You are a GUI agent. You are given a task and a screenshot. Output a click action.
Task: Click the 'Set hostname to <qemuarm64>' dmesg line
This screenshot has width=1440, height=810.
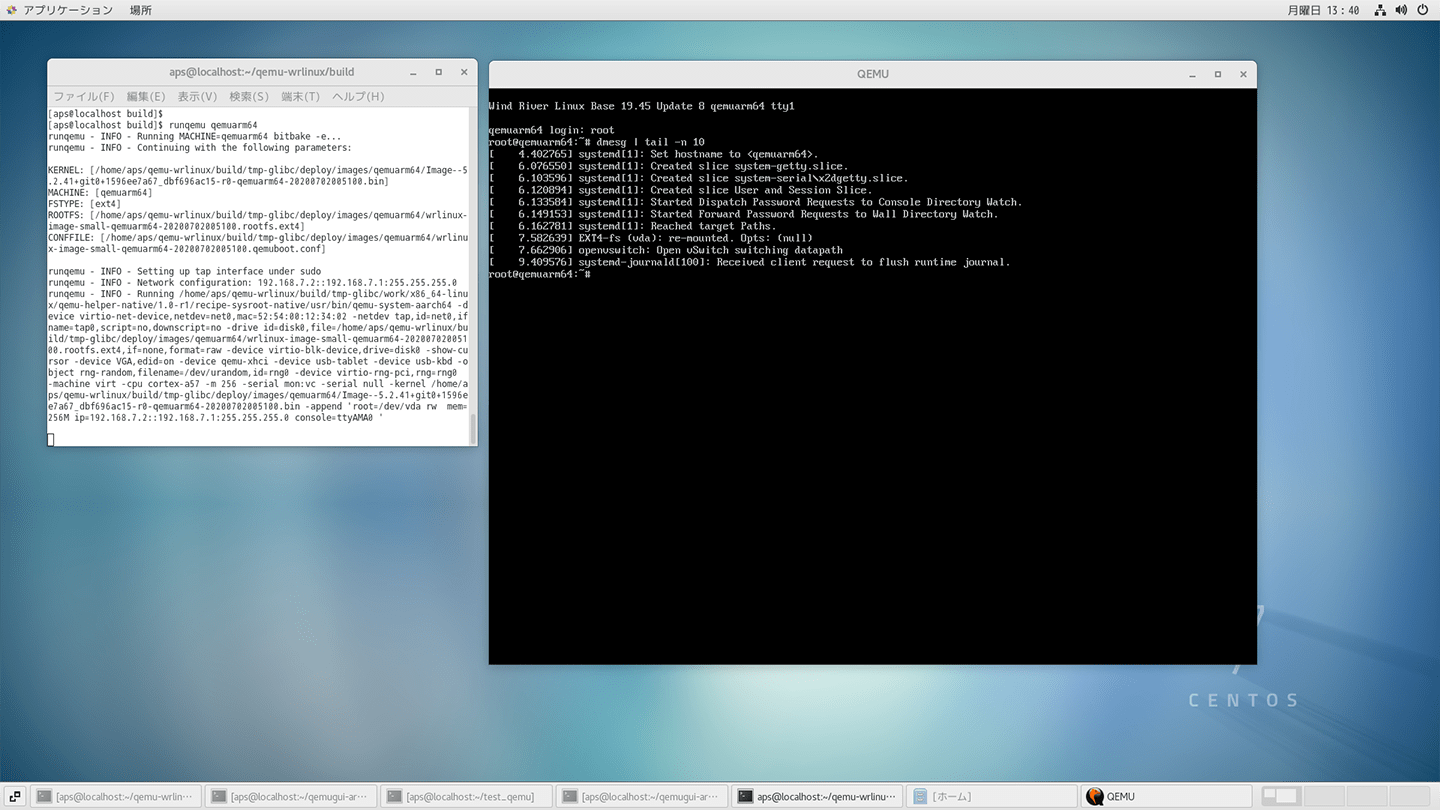click(x=654, y=154)
